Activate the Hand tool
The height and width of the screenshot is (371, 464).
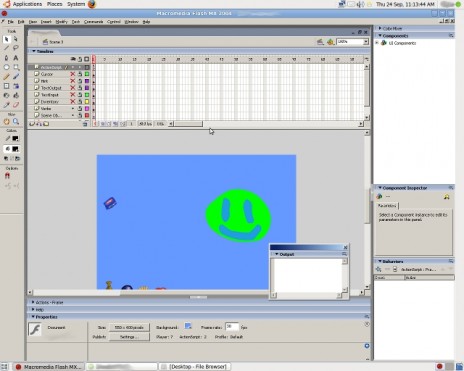pyautogui.click(x=6, y=122)
